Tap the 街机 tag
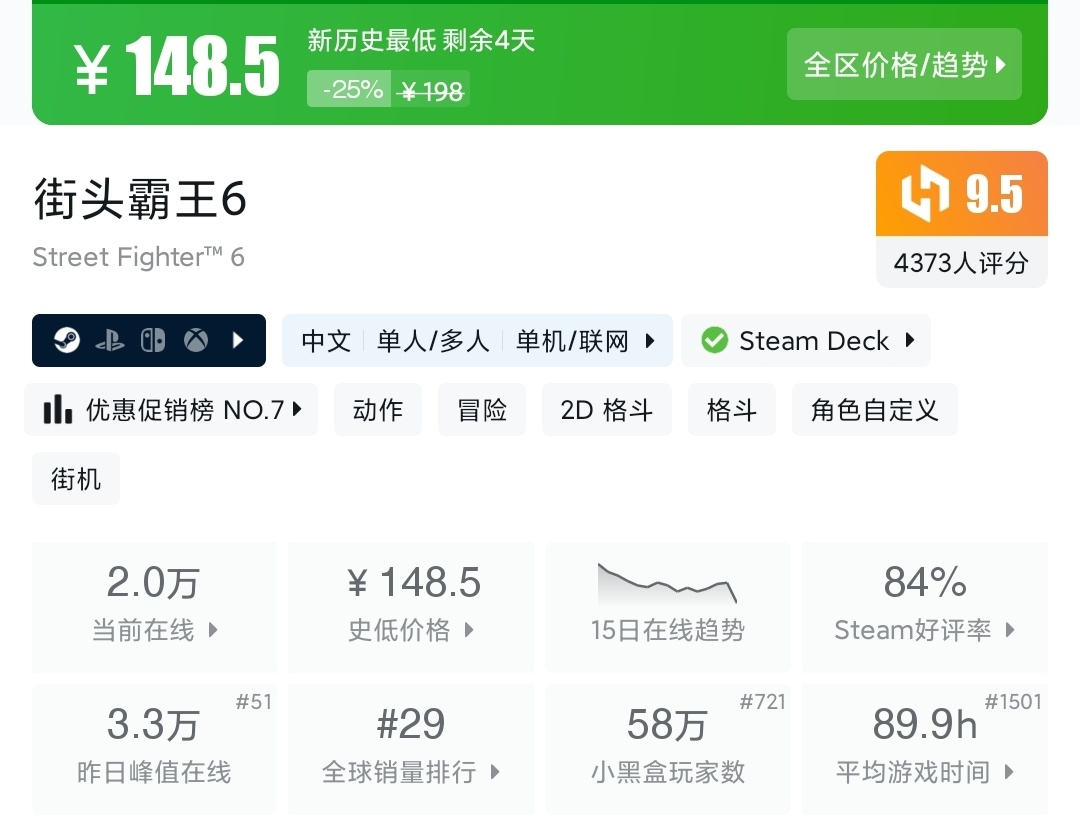The image size is (1080, 825). pos(76,479)
